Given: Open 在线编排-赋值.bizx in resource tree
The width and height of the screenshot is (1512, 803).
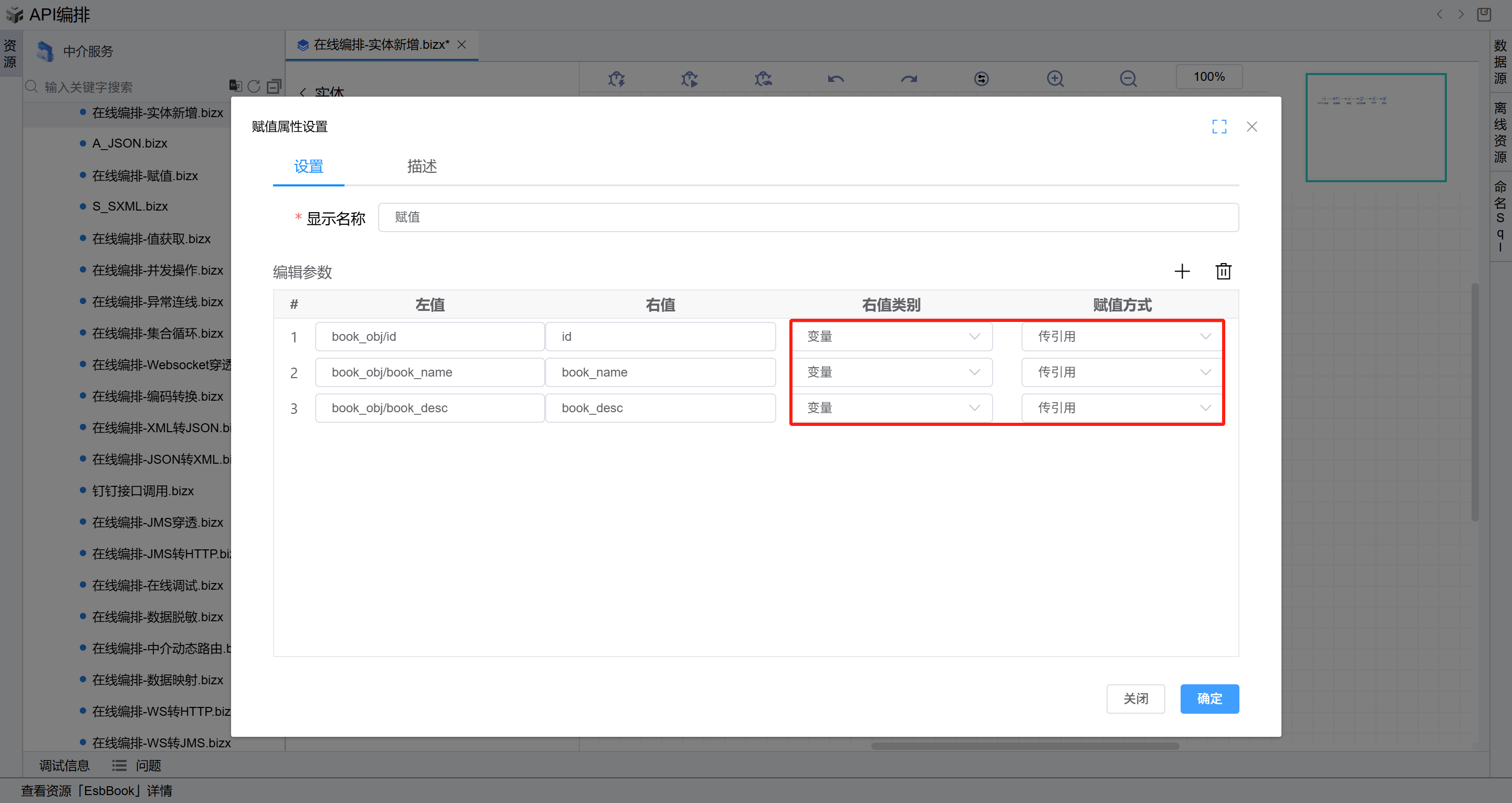Looking at the screenshot, I should pyautogui.click(x=145, y=175).
